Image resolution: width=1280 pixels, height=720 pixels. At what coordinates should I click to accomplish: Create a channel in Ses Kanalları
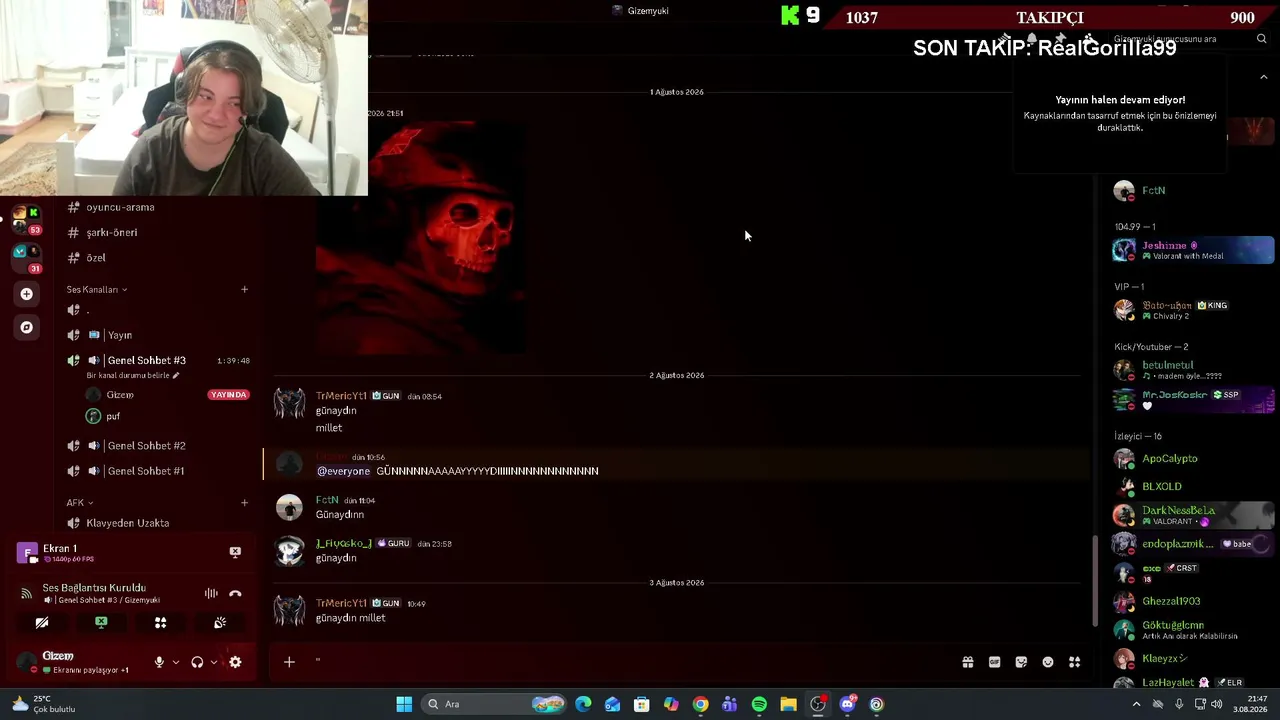pos(244,290)
